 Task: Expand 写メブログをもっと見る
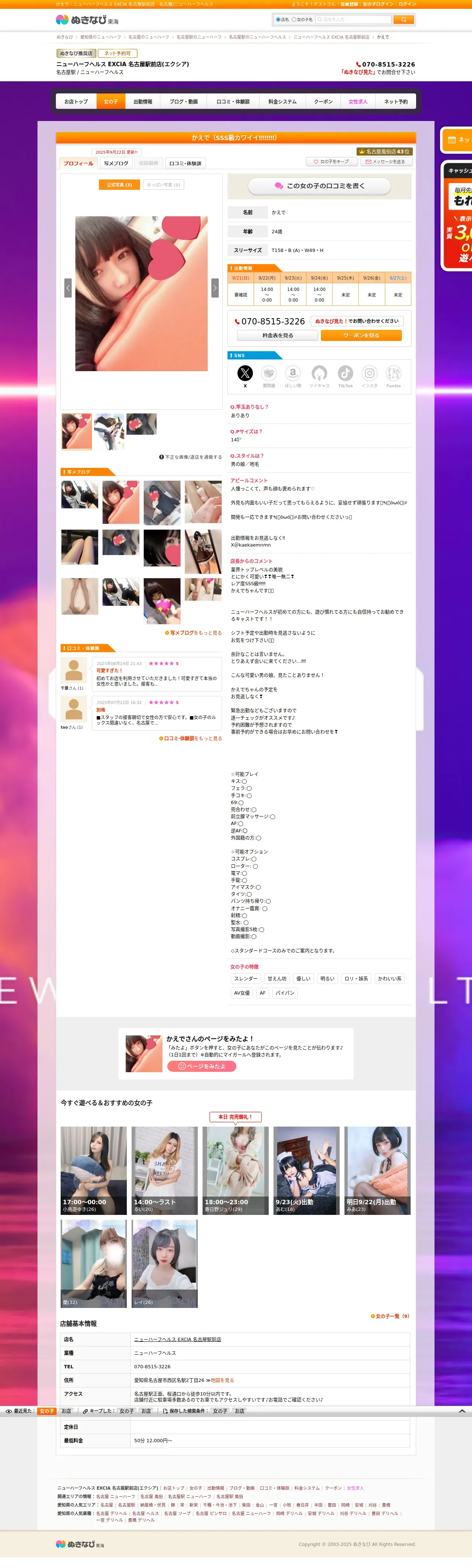[193, 633]
